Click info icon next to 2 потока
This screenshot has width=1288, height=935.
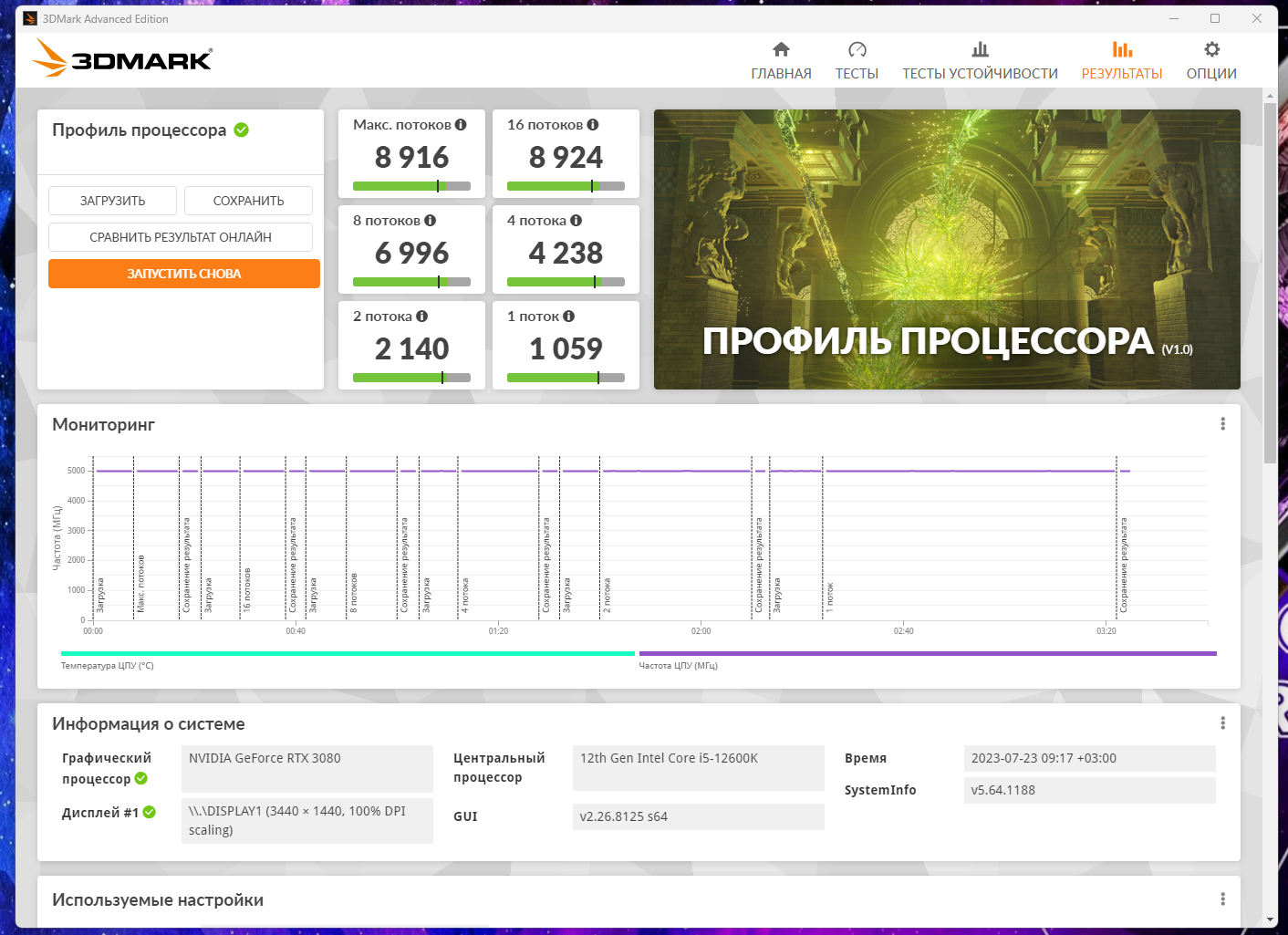click(421, 316)
